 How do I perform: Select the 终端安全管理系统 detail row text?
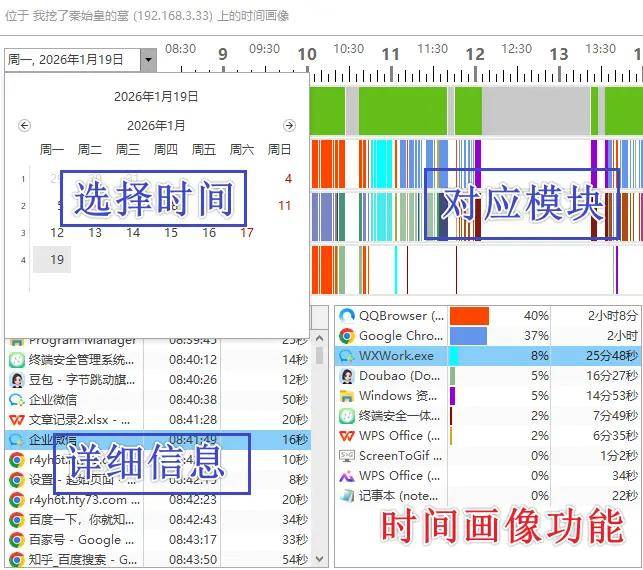81,360
